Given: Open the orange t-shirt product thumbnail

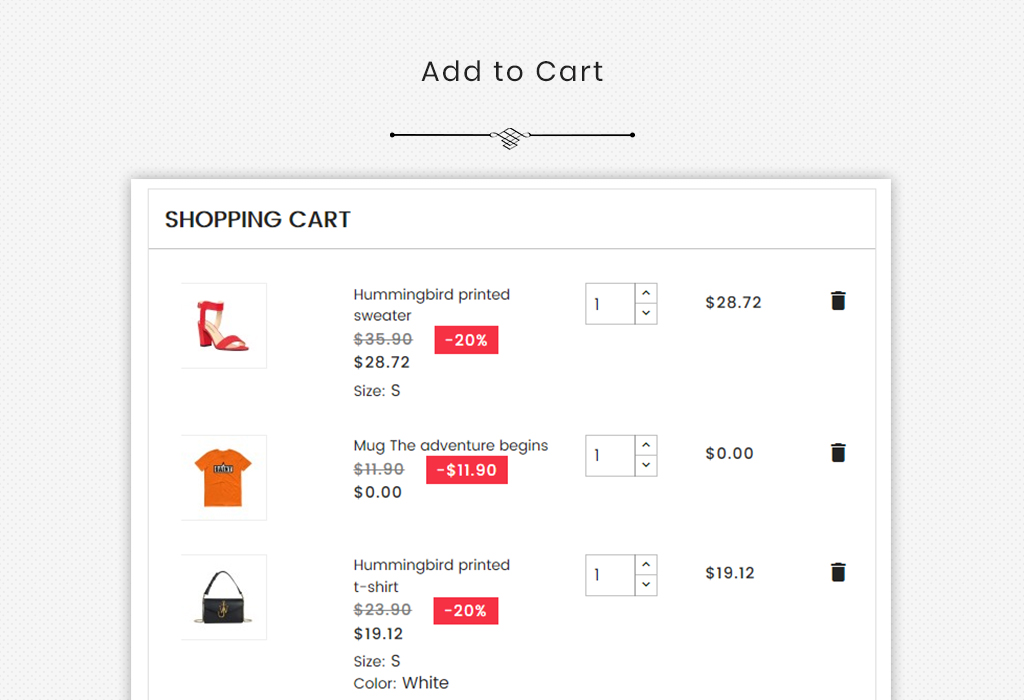Looking at the screenshot, I should point(224,478).
